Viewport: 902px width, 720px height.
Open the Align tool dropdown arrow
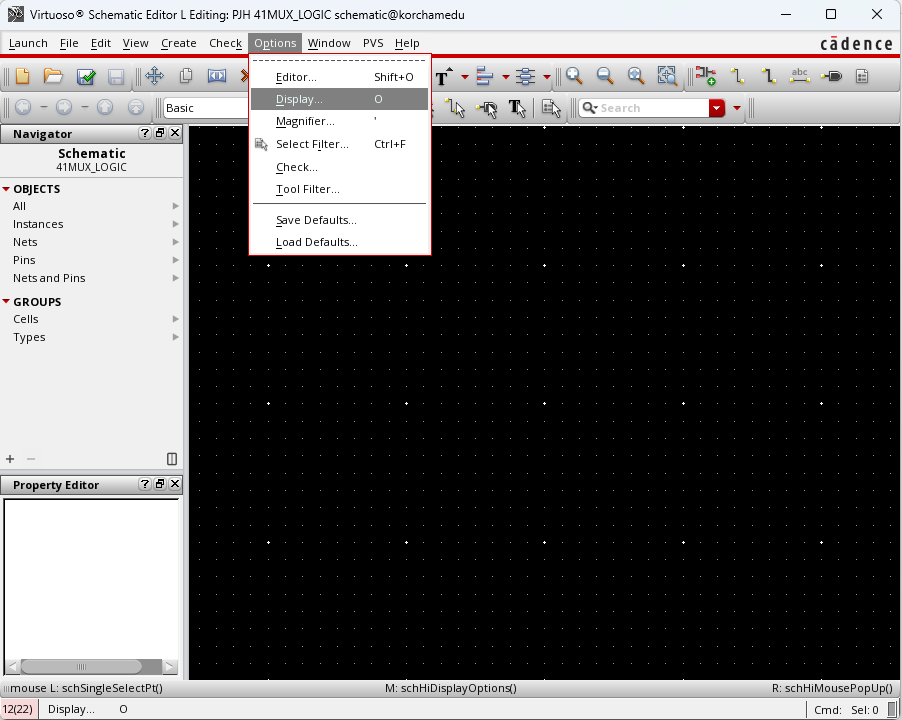point(505,76)
